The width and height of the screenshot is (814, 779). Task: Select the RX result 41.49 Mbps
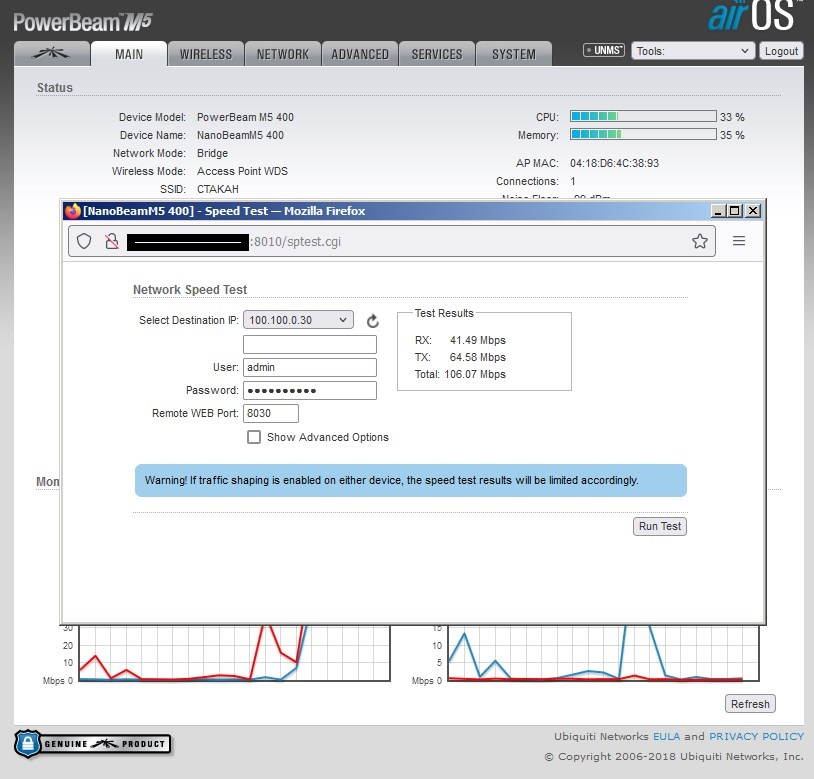point(478,340)
